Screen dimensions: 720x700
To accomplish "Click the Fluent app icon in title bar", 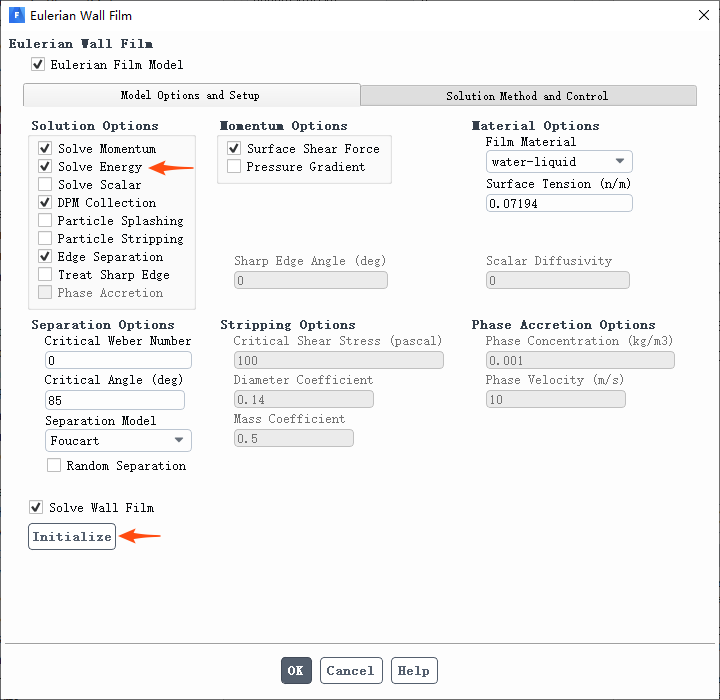I will tap(16, 16).
